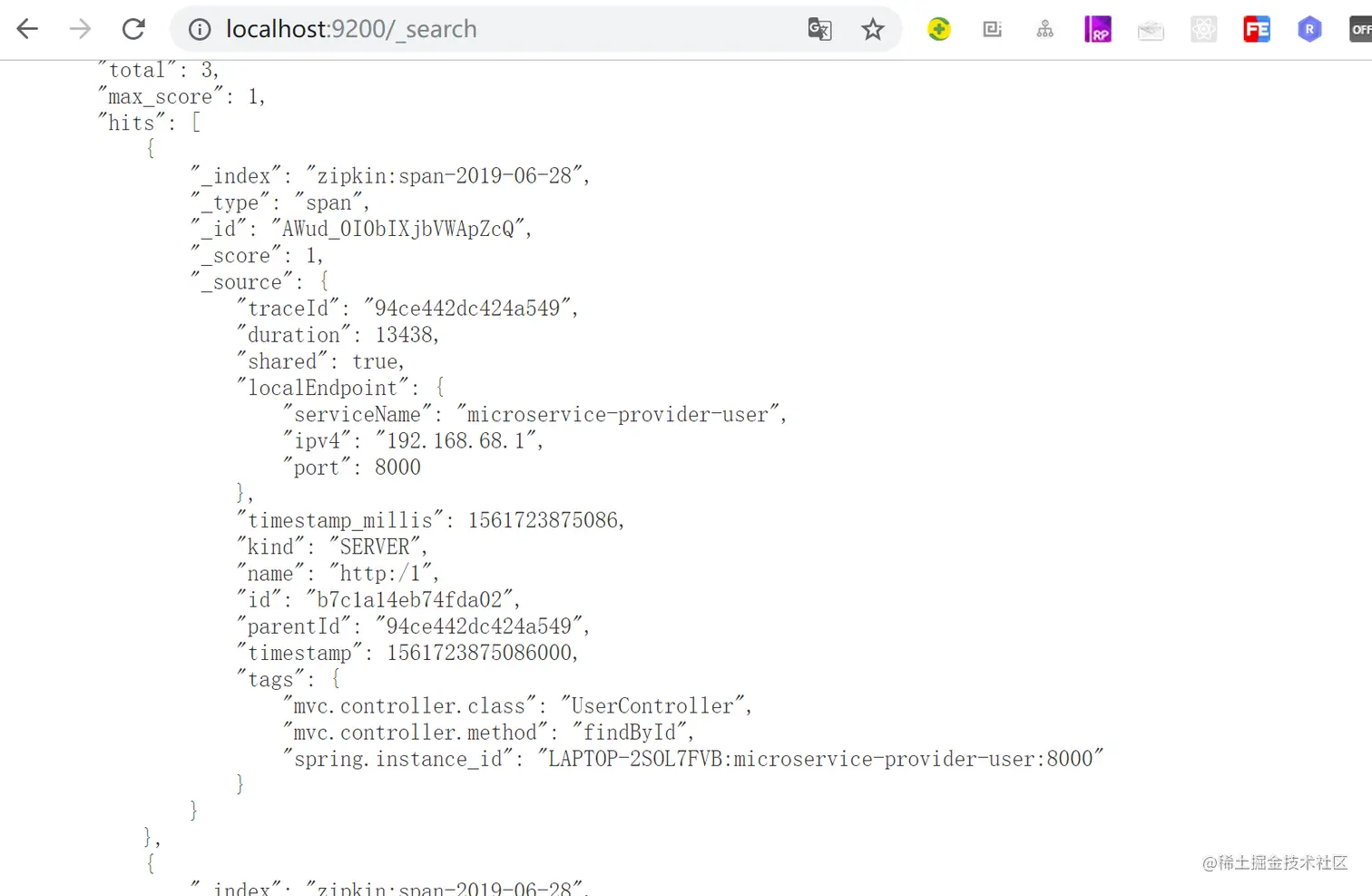Viewport: 1372px width, 896px height.
Task: Select the _id value AWud_OIObIXjbVWApZcQ
Action: [397, 229]
